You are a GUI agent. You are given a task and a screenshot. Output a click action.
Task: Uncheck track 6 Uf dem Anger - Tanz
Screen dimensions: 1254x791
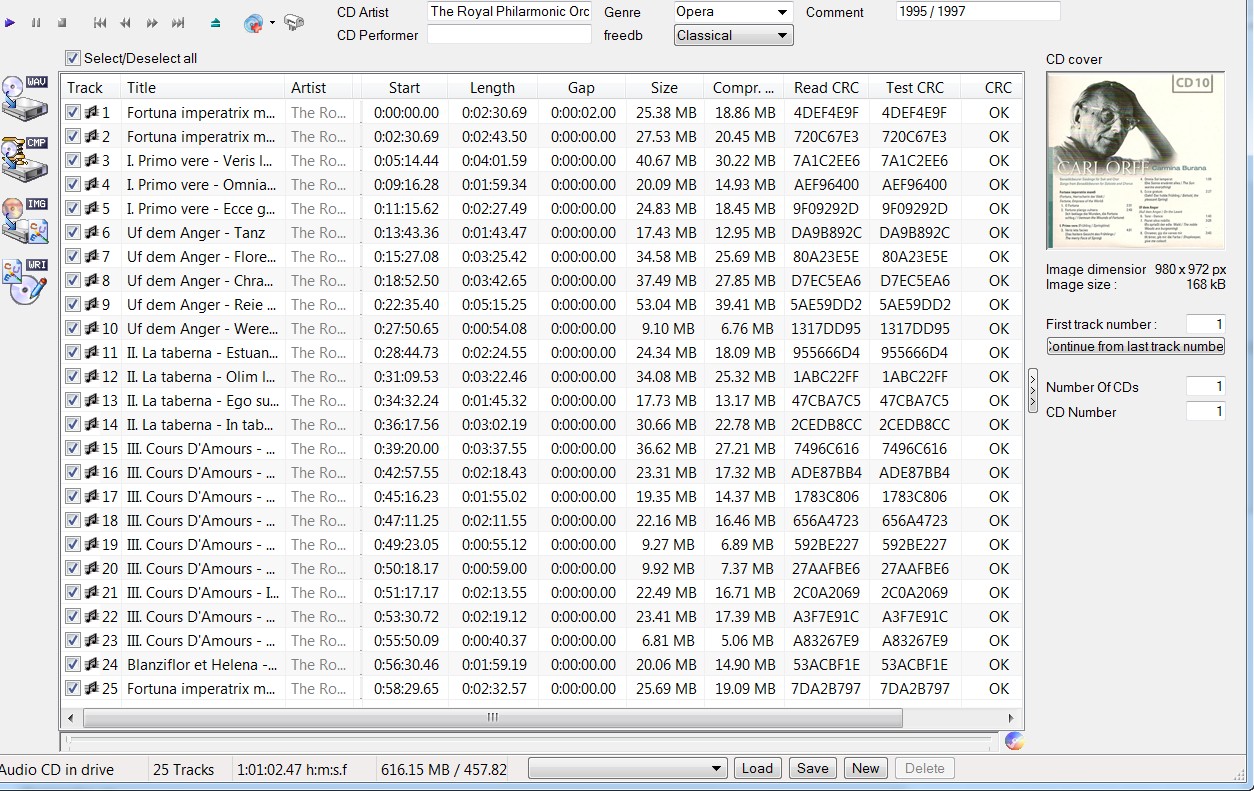pos(73,233)
